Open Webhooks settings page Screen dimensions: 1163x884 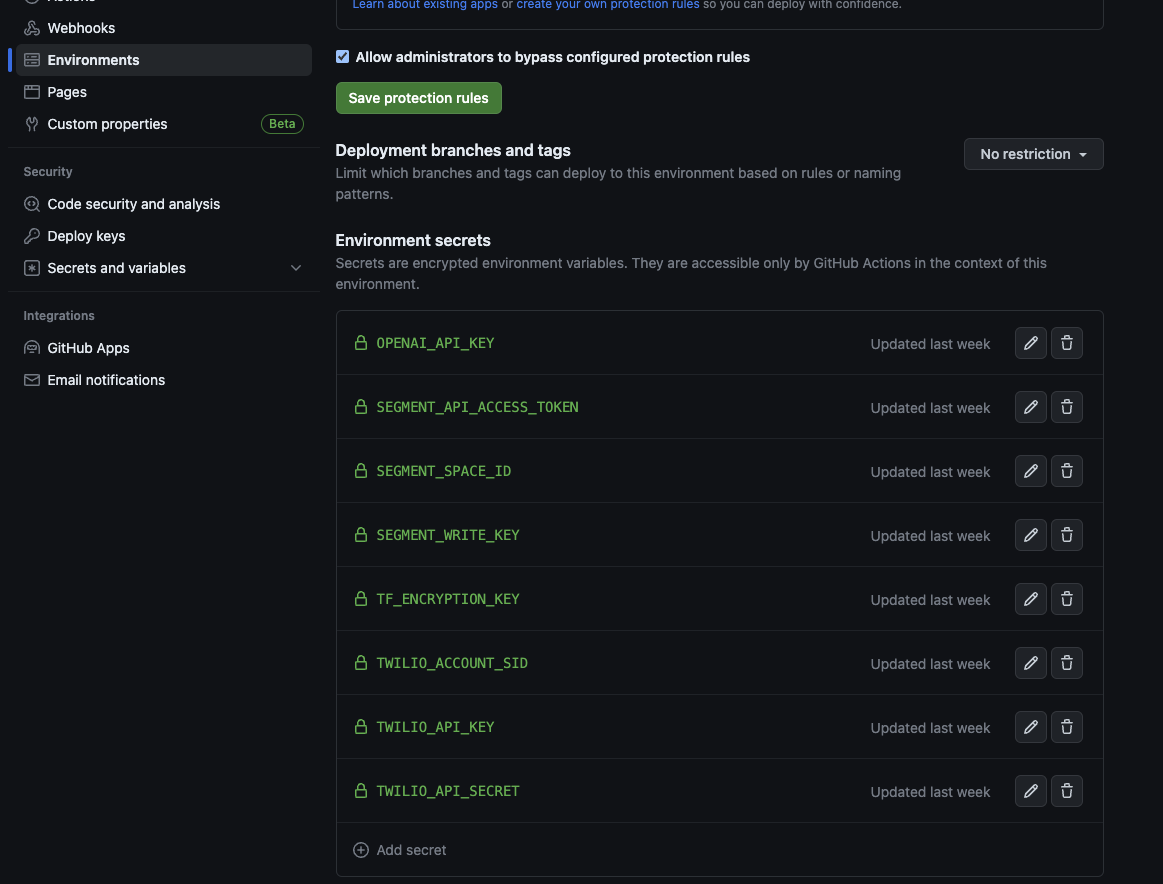pyautogui.click(x=81, y=28)
